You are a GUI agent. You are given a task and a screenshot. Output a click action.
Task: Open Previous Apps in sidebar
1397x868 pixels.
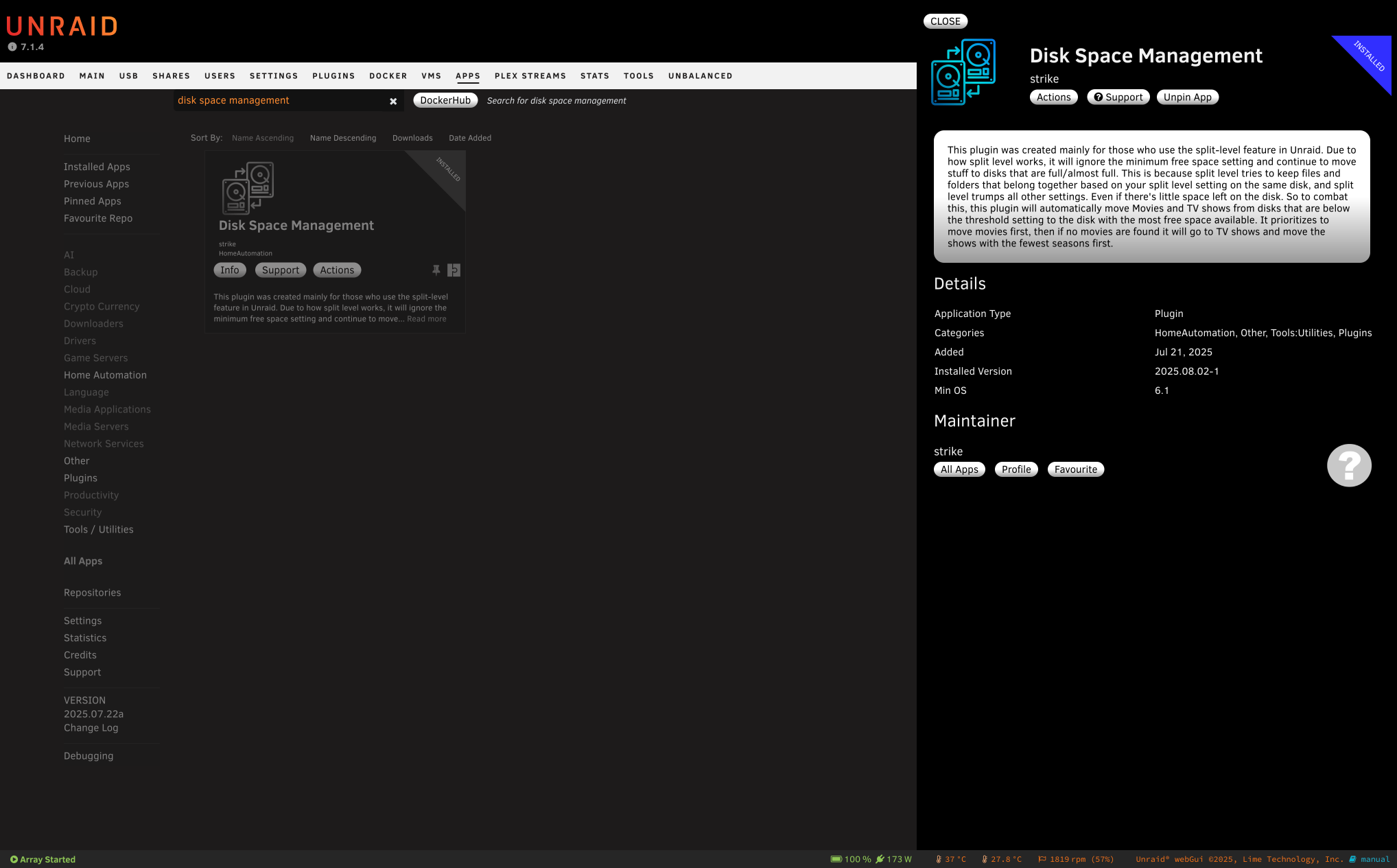pos(96,184)
